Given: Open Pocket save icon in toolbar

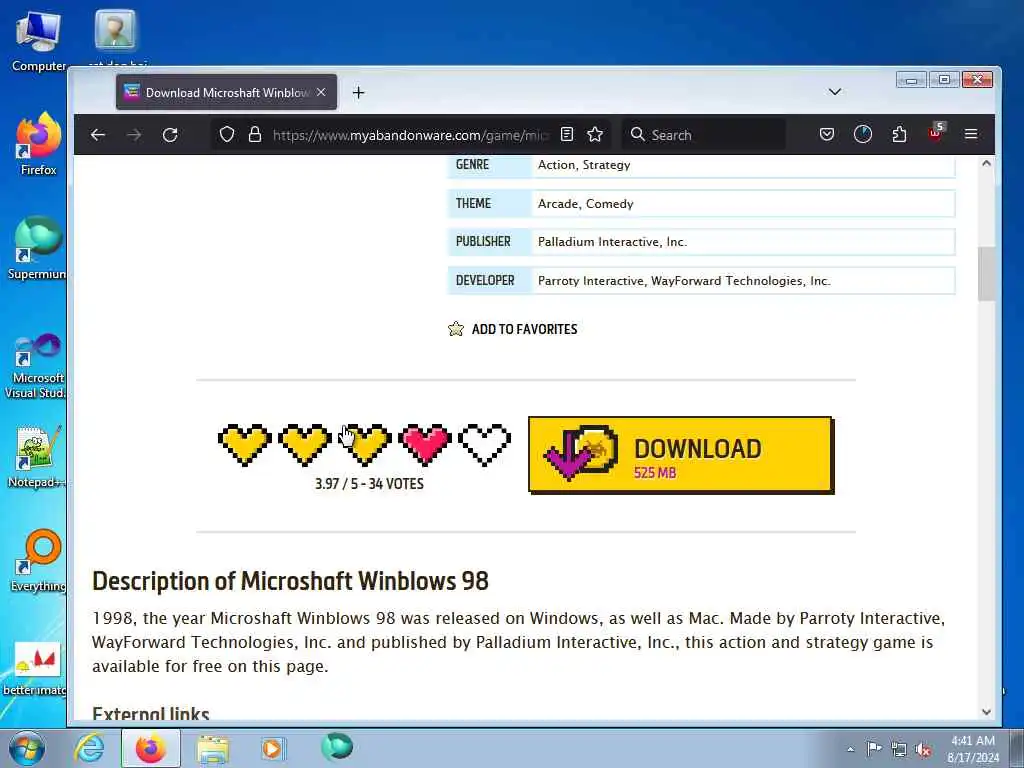Looking at the screenshot, I should [827, 135].
